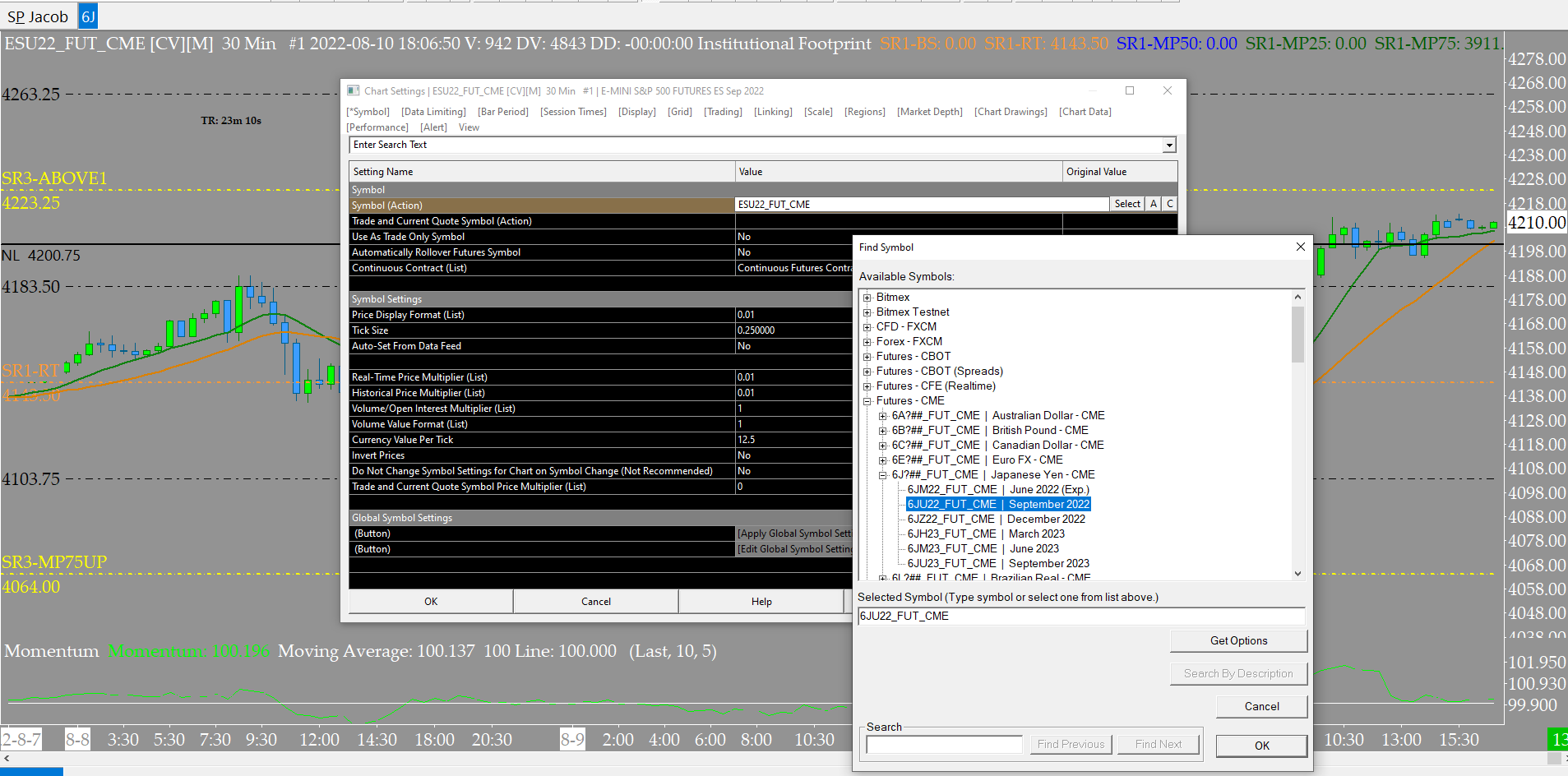Open the [Session Times] tab
Viewport: 1568px width, 776px height.
(x=573, y=112)
